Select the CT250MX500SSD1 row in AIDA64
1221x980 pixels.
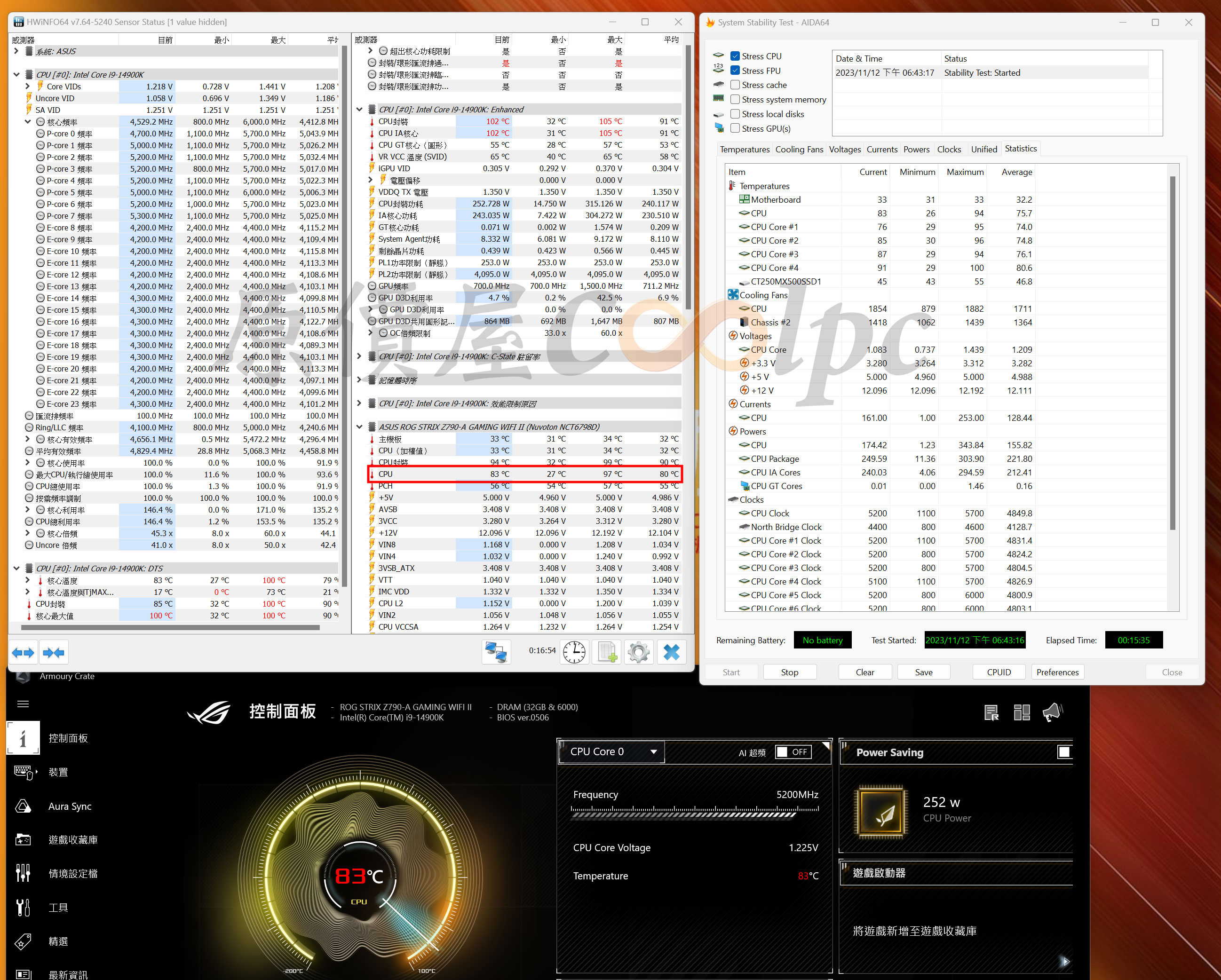880,281
